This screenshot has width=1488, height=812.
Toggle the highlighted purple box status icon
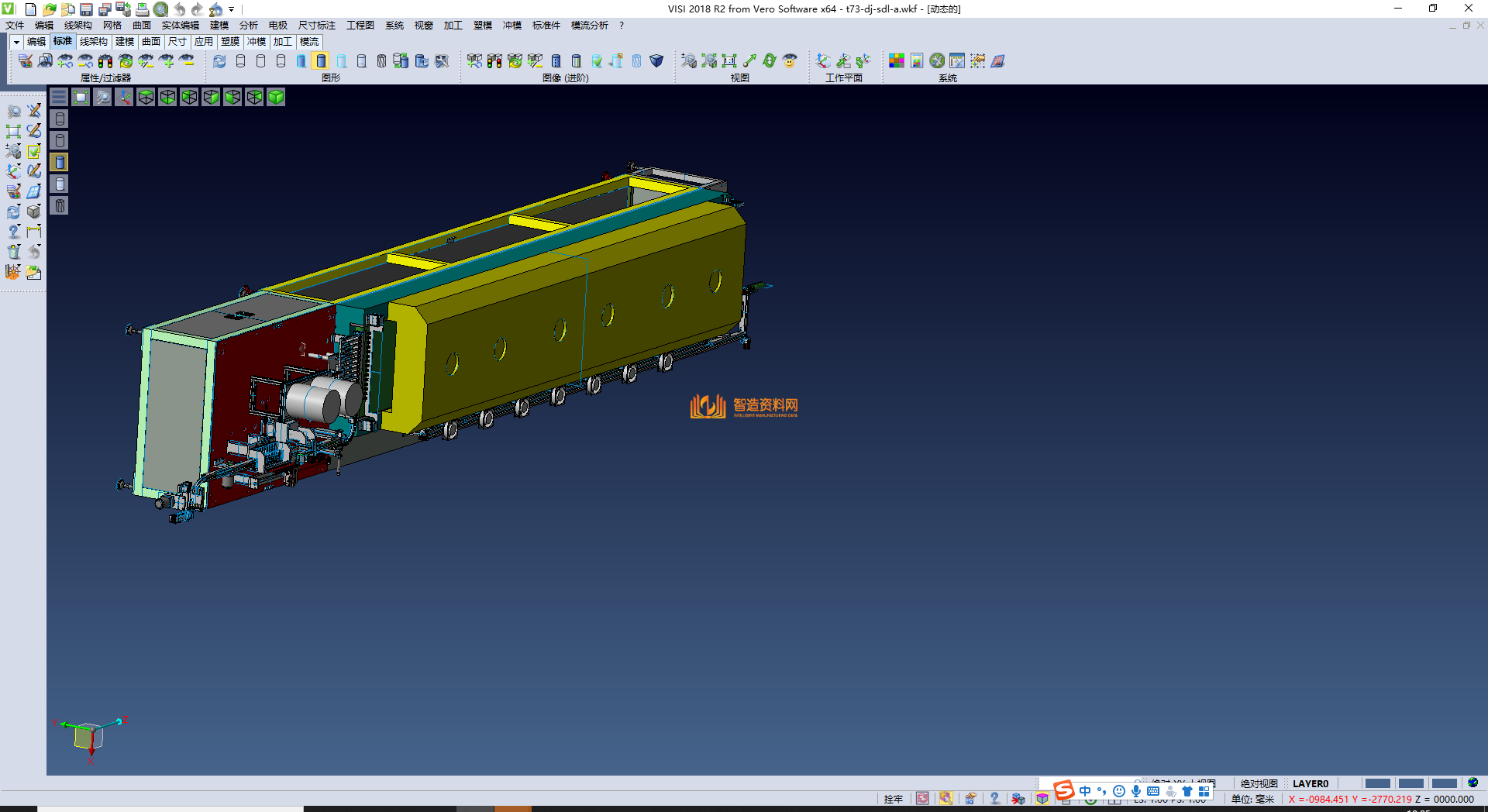[1042, 799]
